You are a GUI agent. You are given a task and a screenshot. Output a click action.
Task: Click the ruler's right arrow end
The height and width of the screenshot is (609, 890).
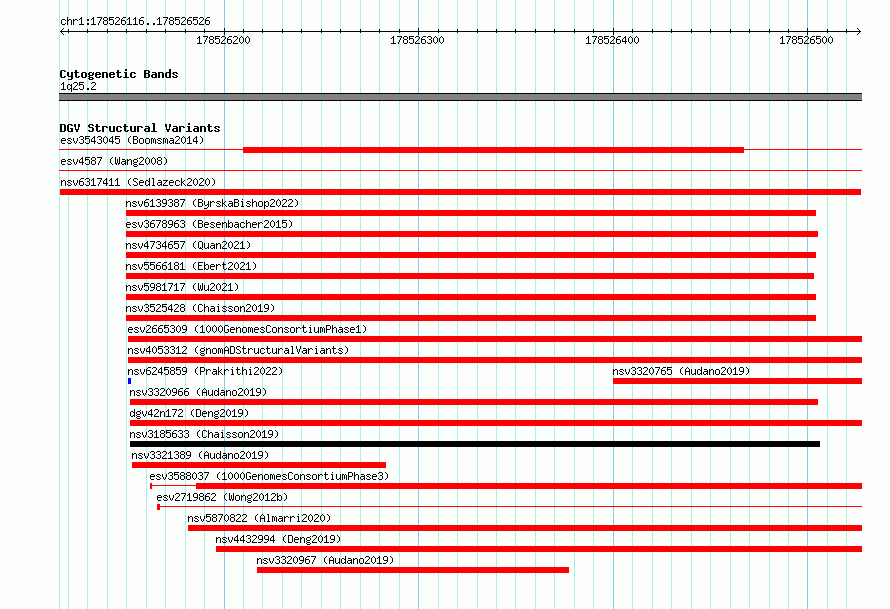858,31
